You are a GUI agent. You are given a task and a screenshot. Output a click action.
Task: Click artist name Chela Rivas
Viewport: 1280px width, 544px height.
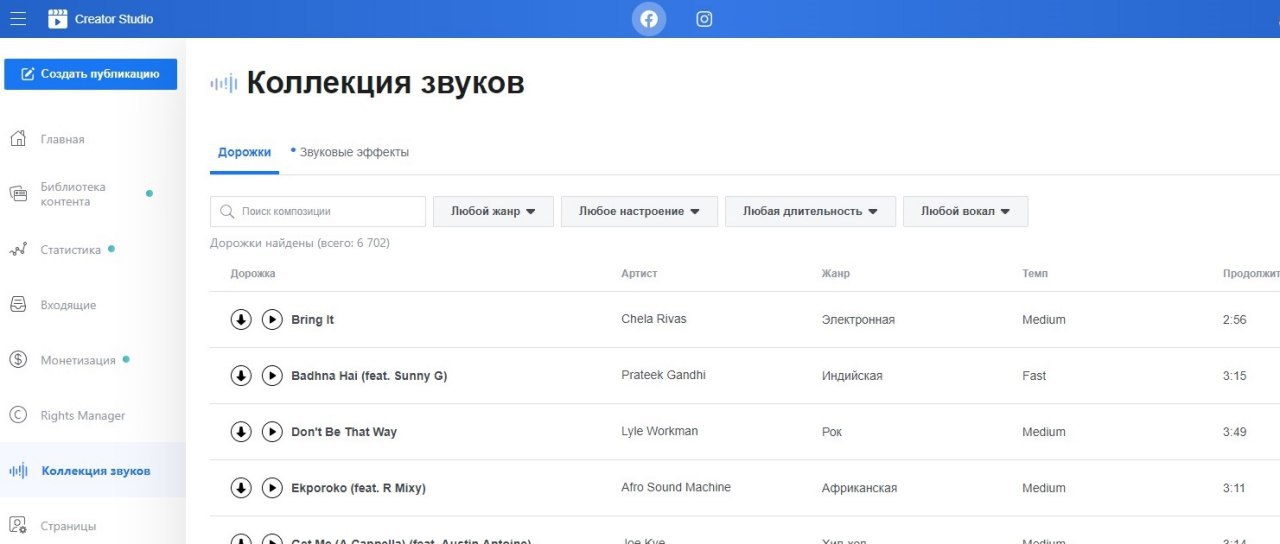pos(654,319)
